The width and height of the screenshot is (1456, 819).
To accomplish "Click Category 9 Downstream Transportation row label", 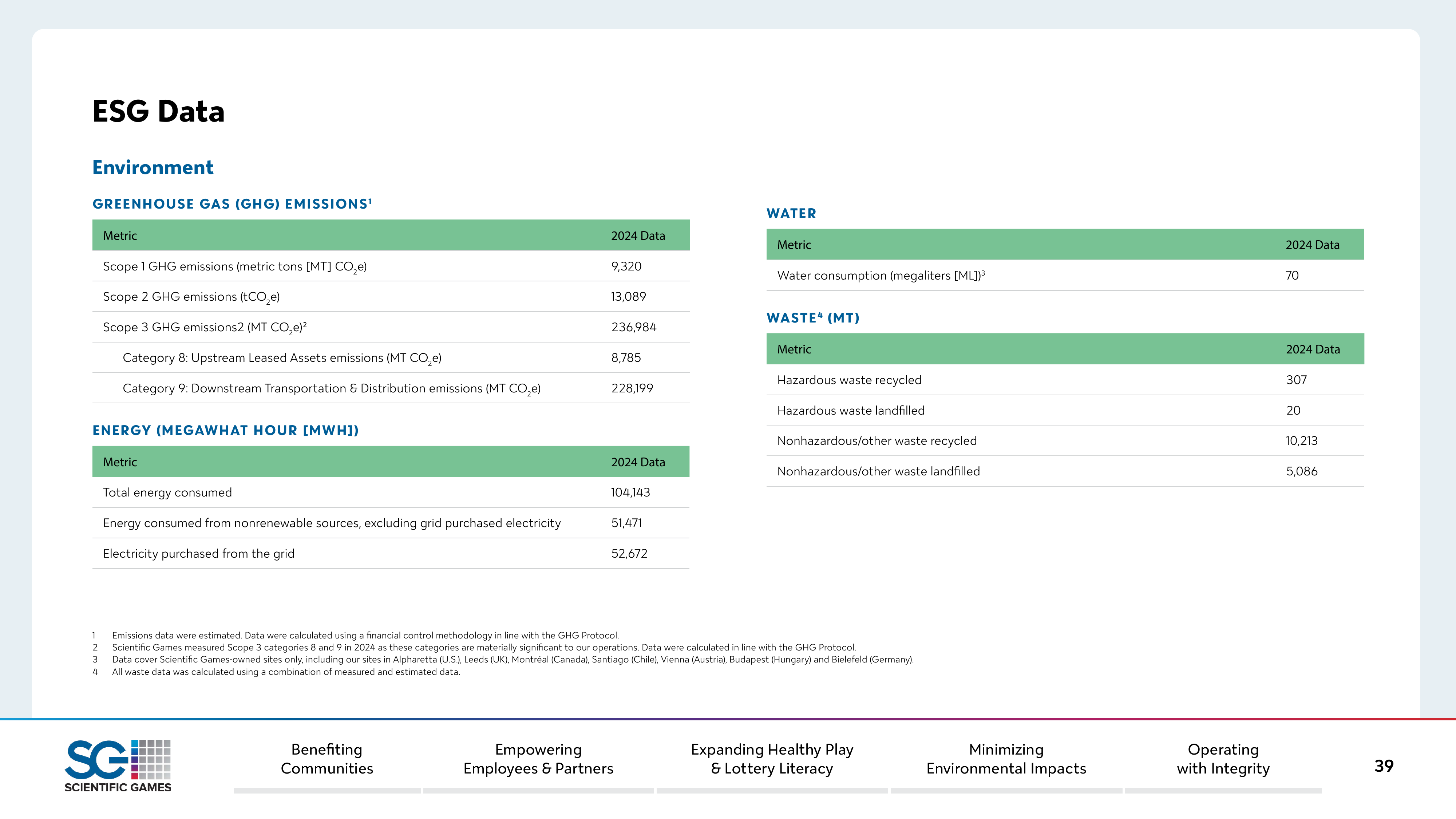I will [331, 389].
